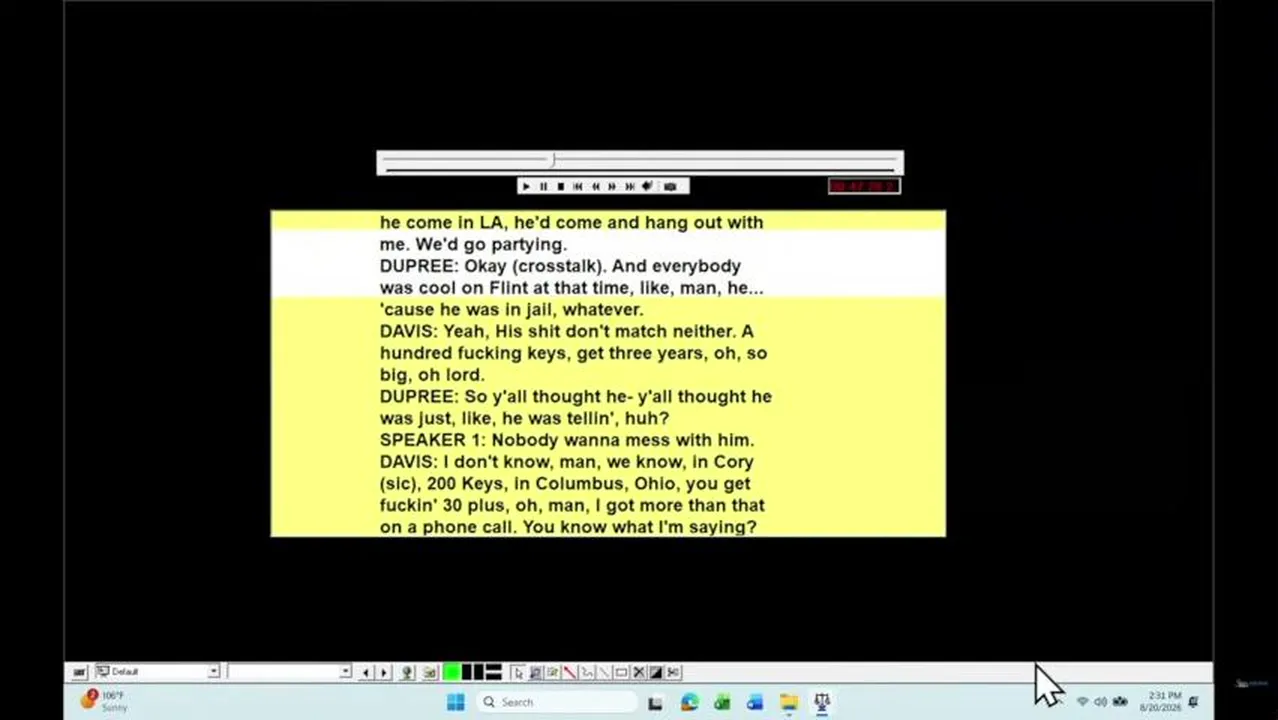1278x720 pixels.
Task: Skip to the end of the recording
Action: (629, 186)
